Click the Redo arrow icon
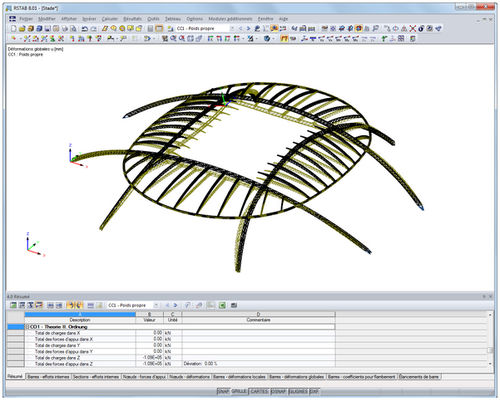This screenshot has height=401, width=500. point(94,29)
